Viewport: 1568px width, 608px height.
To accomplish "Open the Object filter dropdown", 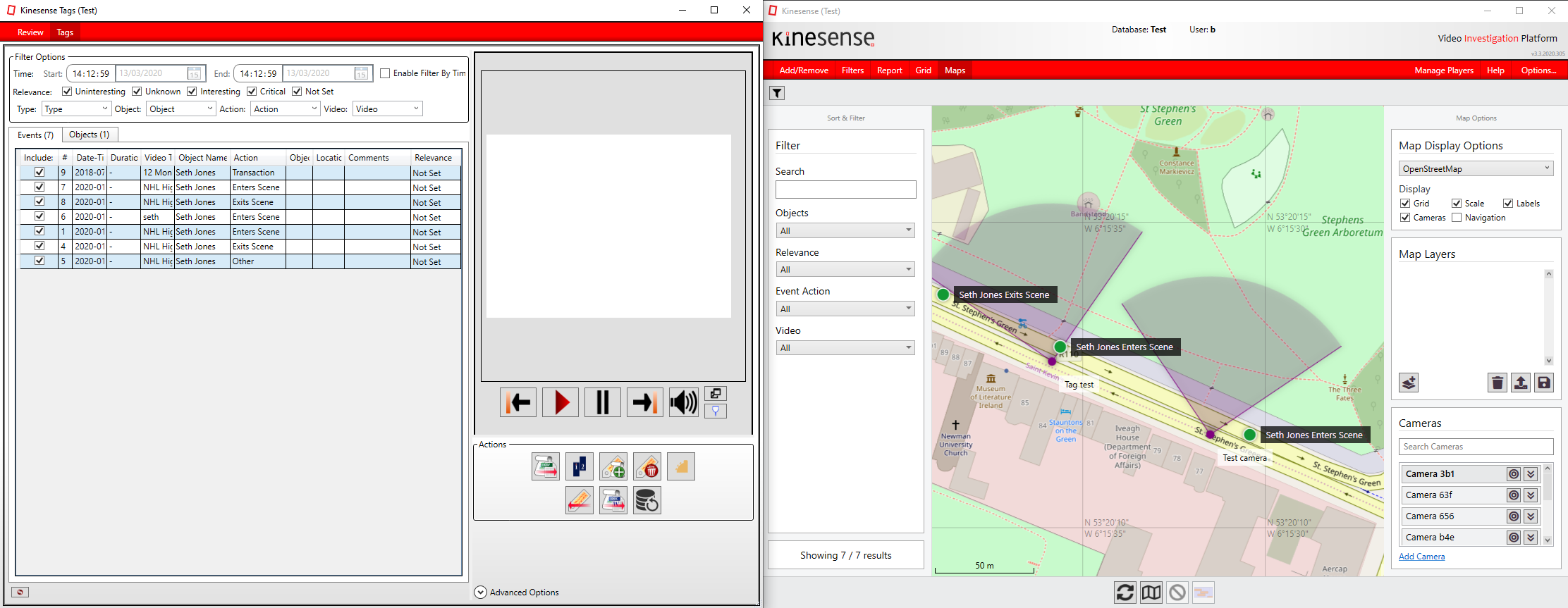I will [x=181, y=109].
